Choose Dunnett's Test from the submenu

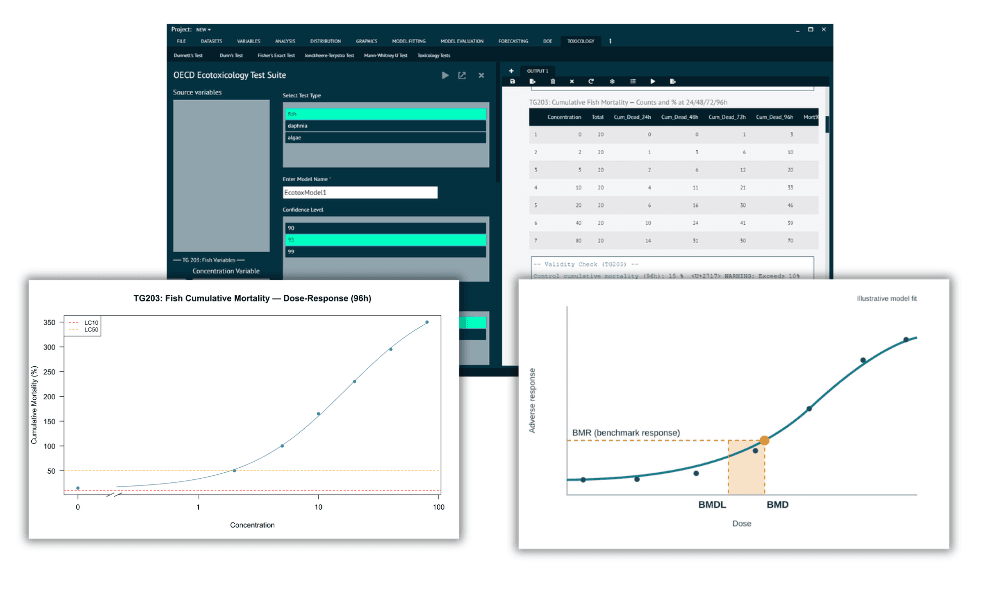[x=188, y=55]
